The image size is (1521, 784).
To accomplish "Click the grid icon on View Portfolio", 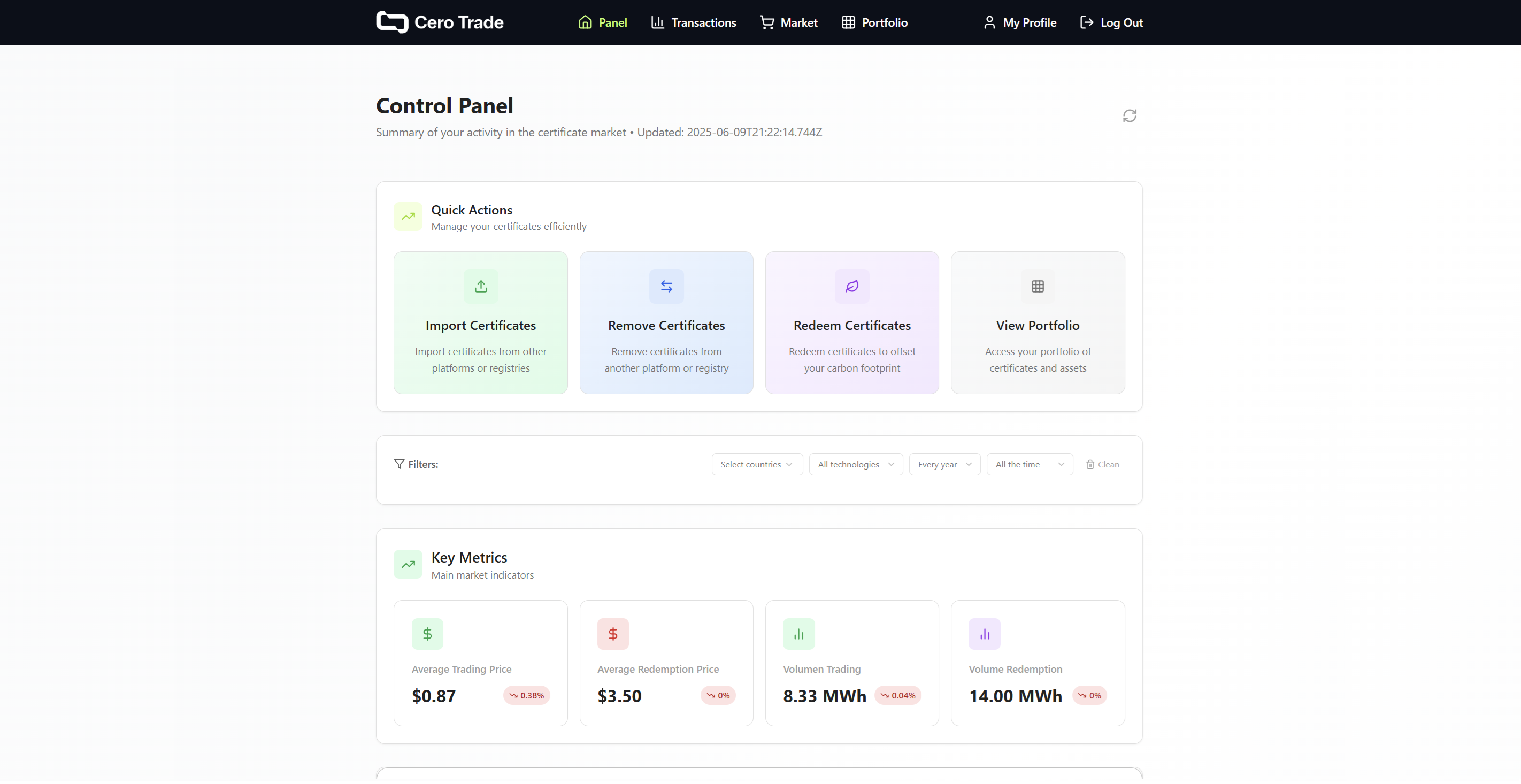I will (x=1038, y=286).
